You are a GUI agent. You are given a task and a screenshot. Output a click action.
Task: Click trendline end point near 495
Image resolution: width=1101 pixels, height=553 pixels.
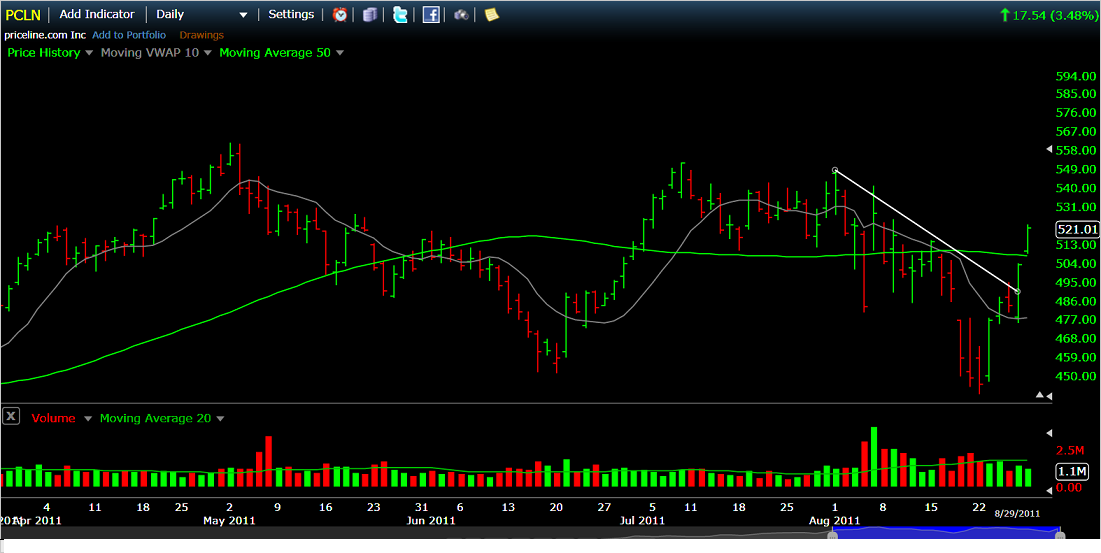pos(1018,291)
